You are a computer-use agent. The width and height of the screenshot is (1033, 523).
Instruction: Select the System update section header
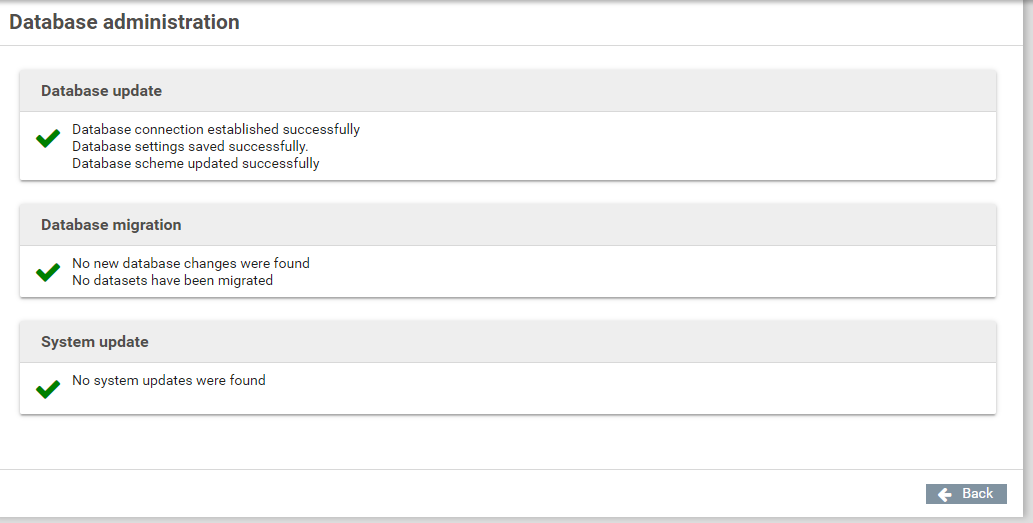point(95,342)
